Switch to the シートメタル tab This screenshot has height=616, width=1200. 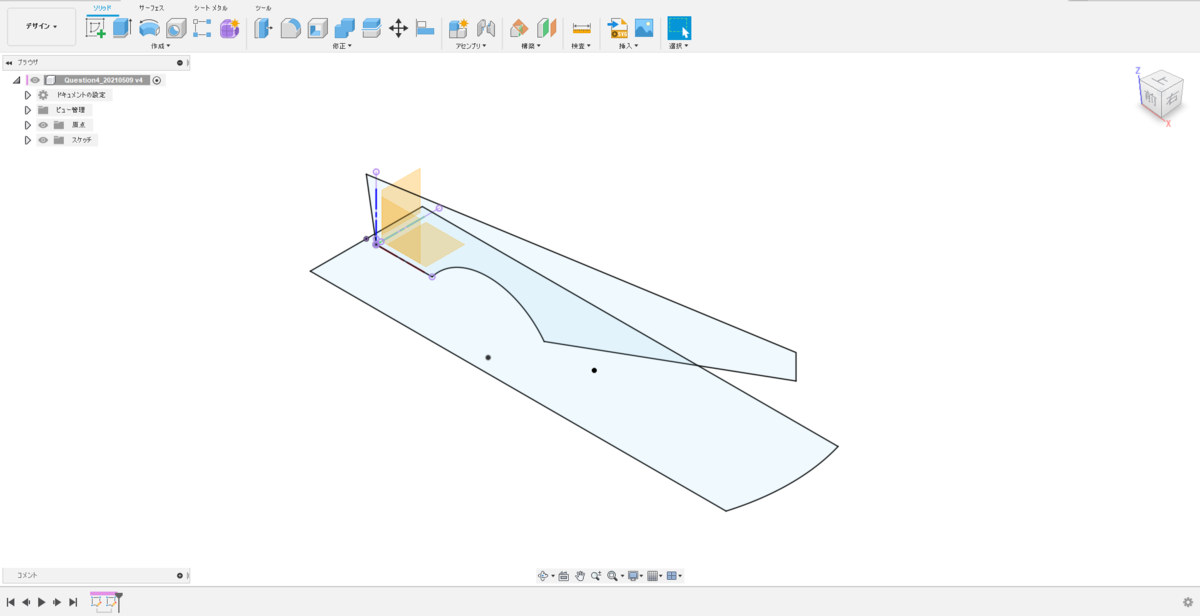tap(211, 7)
